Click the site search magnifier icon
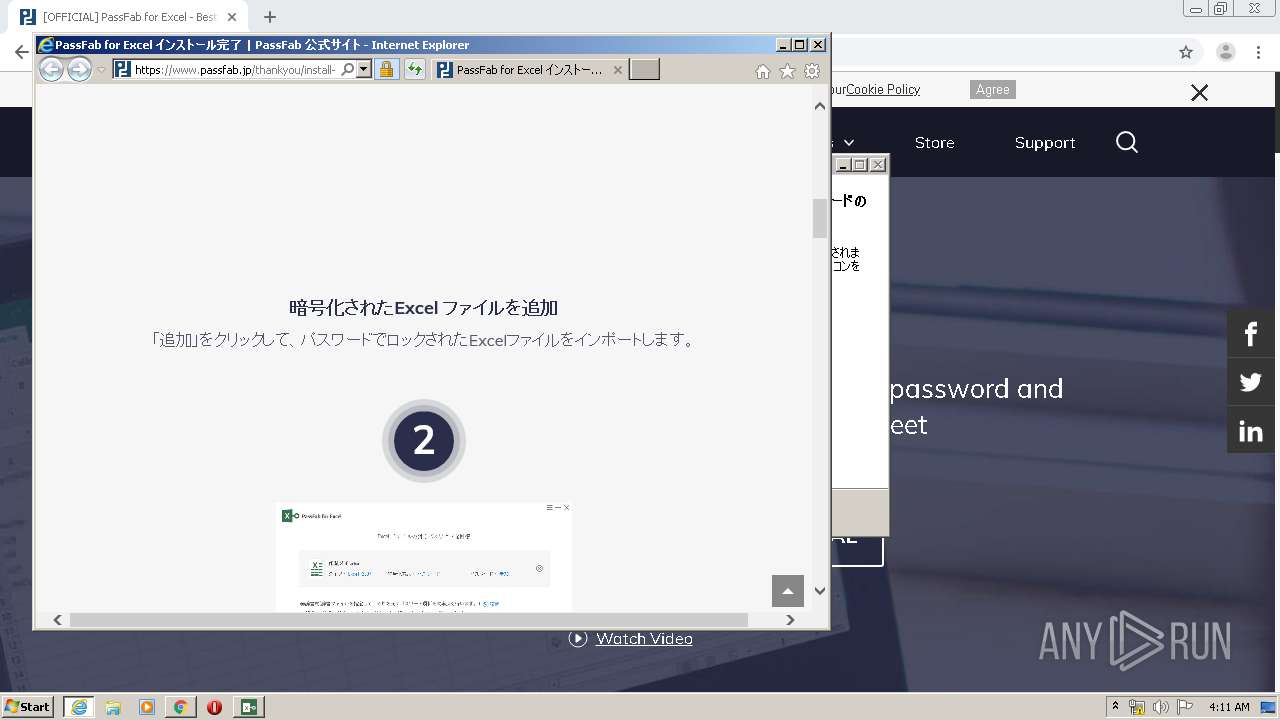 pos(1127,142)
